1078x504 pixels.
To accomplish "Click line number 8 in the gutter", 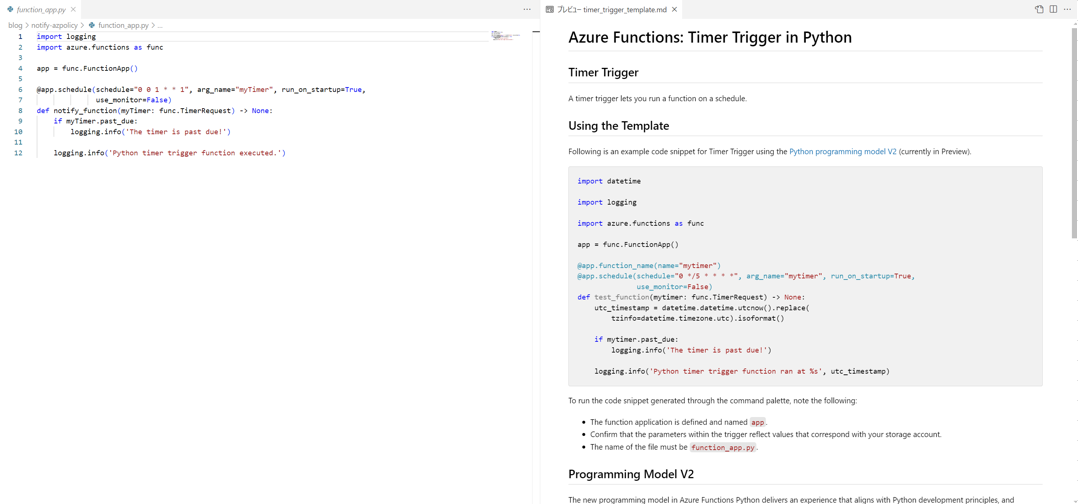I will tap(20, 110).
